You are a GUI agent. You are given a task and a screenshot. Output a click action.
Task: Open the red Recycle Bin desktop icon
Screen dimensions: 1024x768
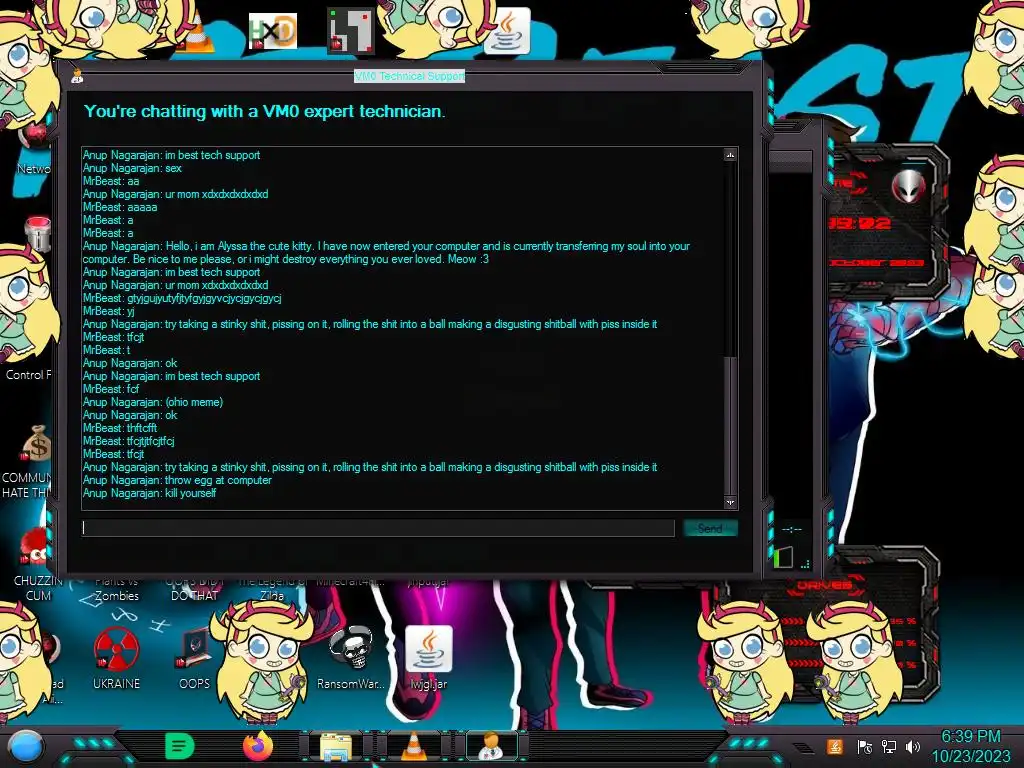[x=37, y=234]
